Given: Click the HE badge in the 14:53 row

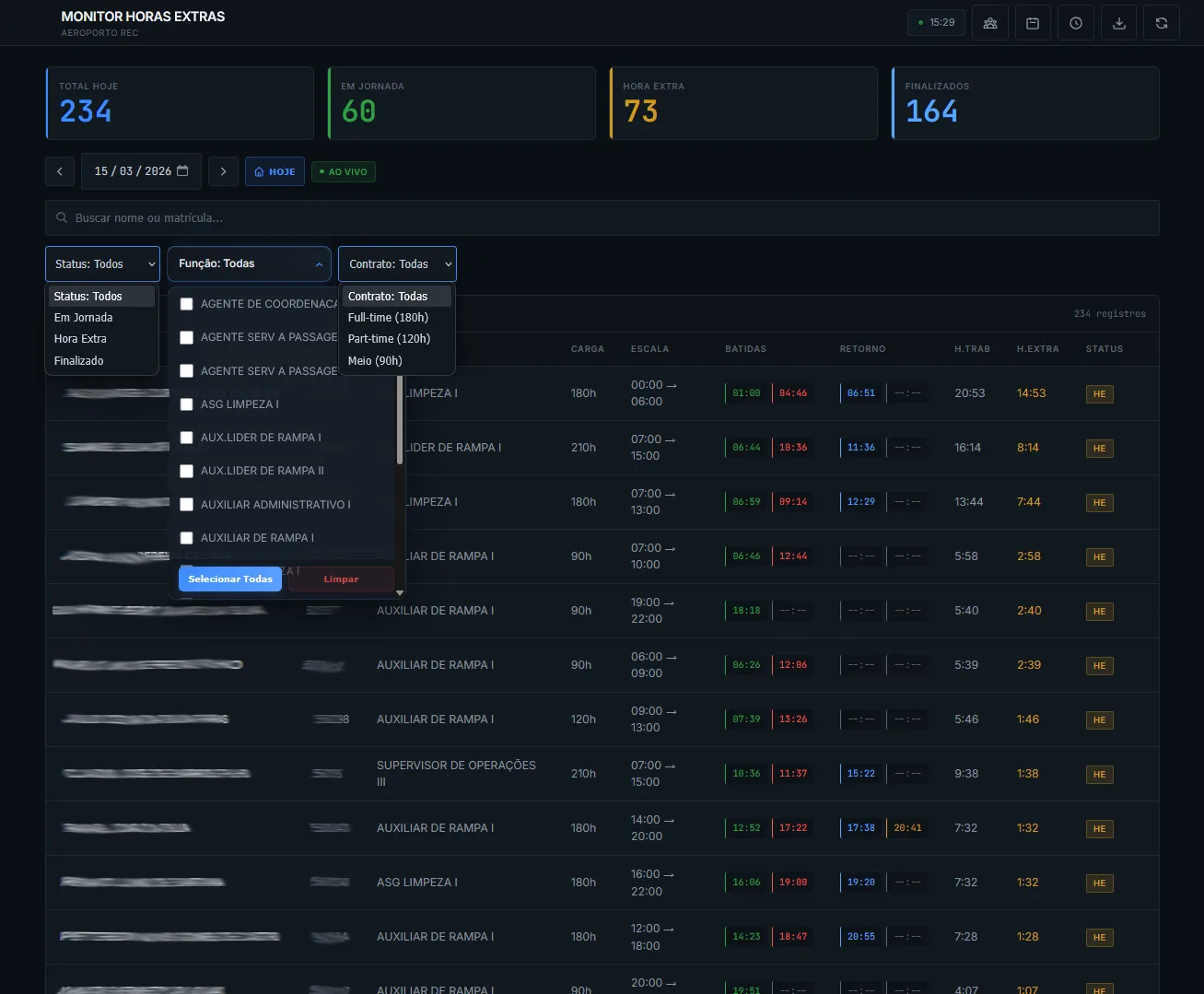Looking at the screenshot, I should [1099, 394].
